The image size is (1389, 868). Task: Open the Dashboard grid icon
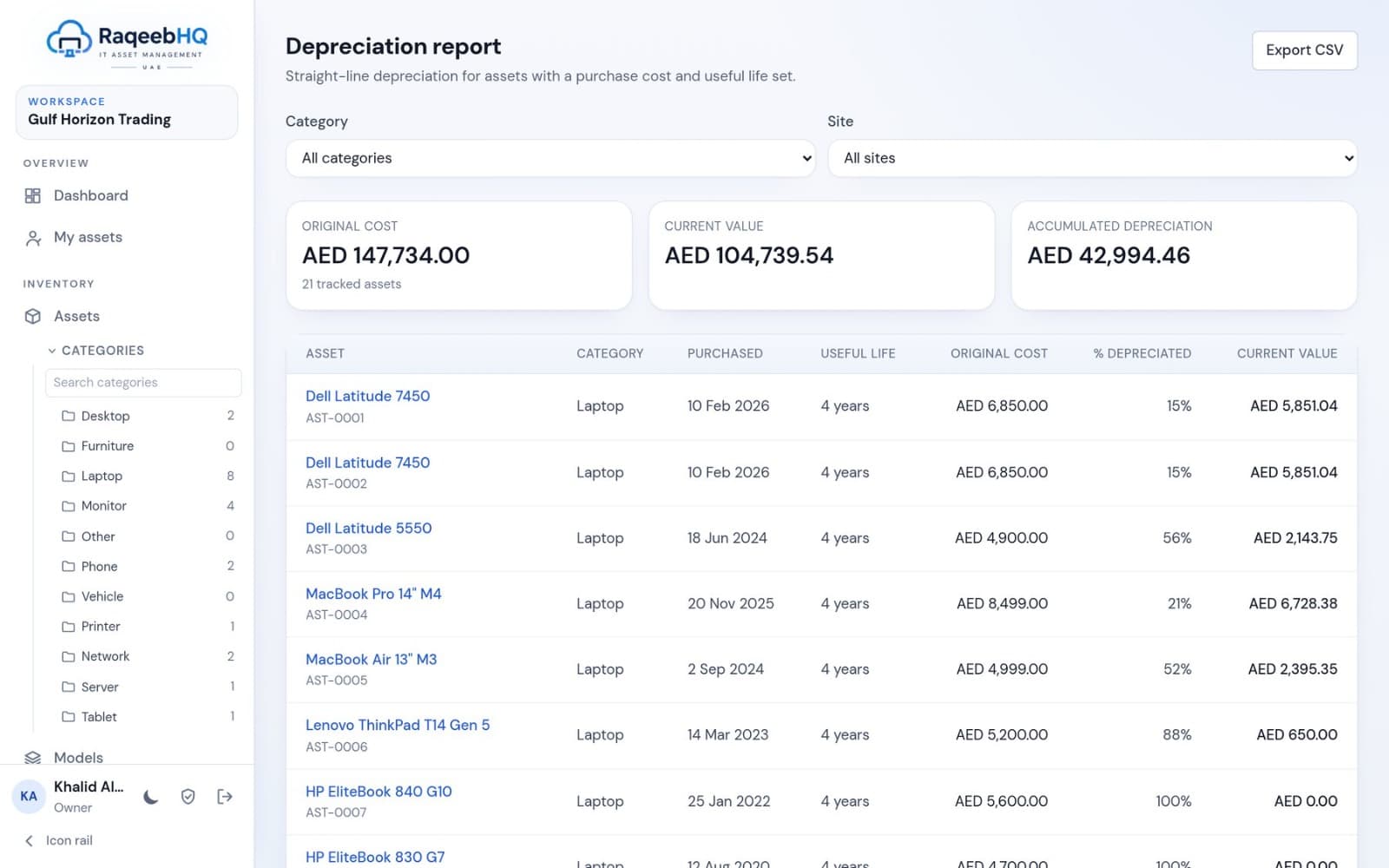(33, 196)
